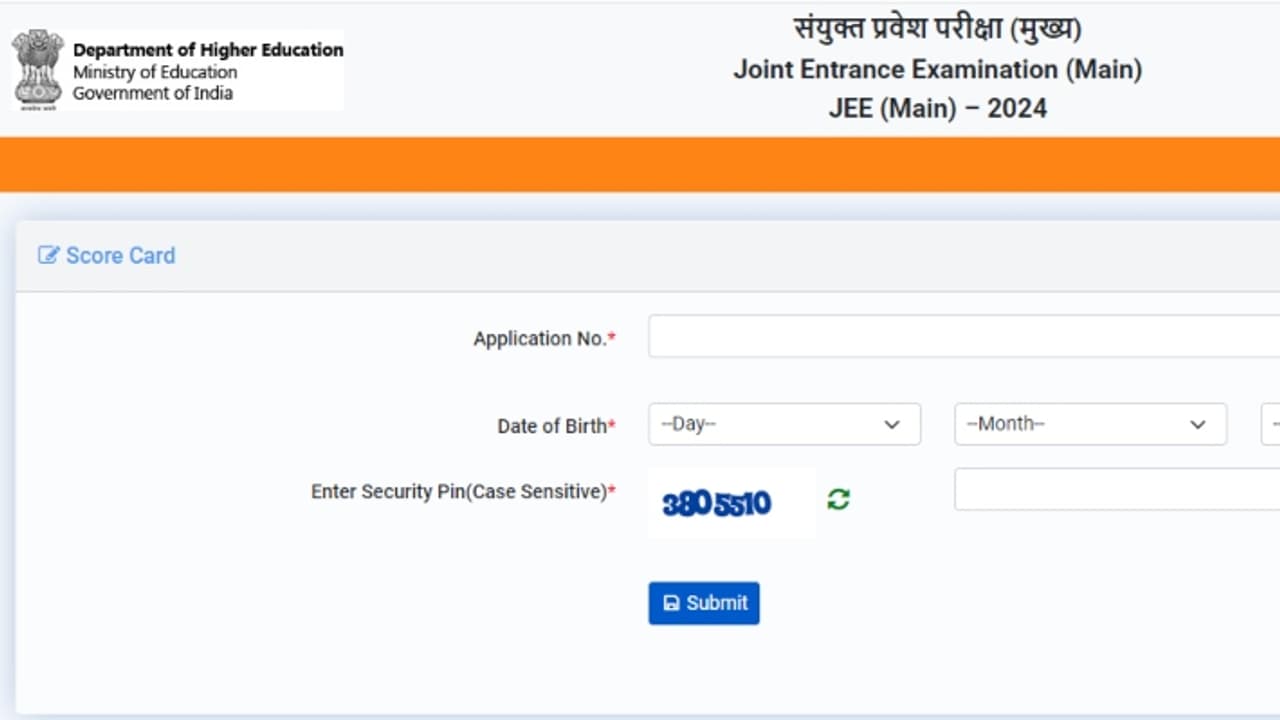Click the Score Card heading text
This screenshot has height=720, width=1280.
point(120,255)
